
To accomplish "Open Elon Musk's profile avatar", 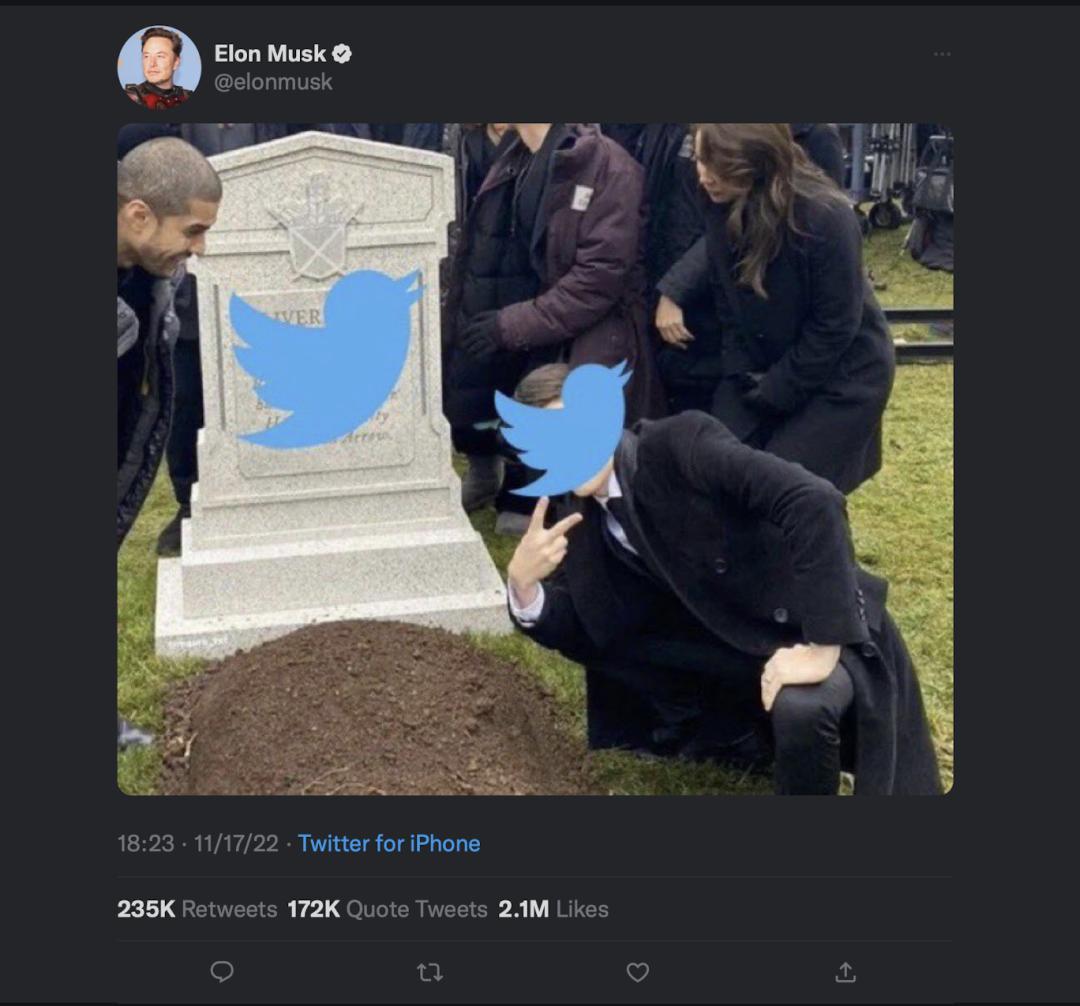I will coord(159,67).
